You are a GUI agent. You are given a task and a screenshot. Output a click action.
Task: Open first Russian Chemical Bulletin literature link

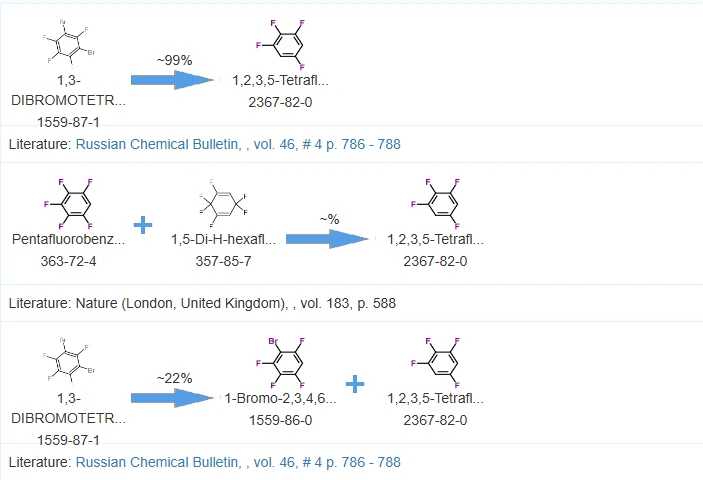tap(238, 144)
